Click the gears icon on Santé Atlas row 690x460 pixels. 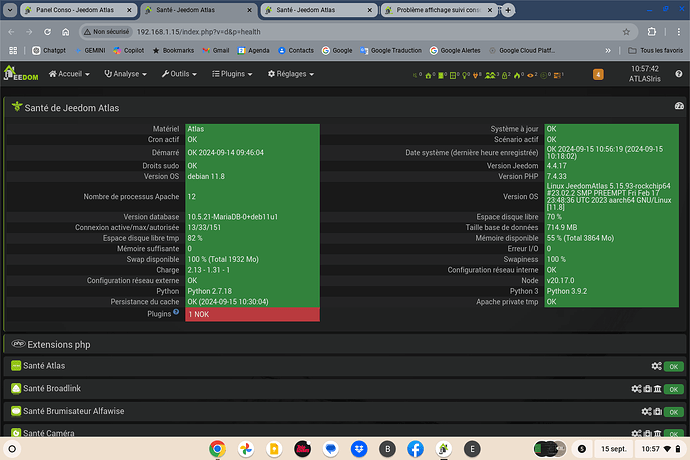[656, 366]
